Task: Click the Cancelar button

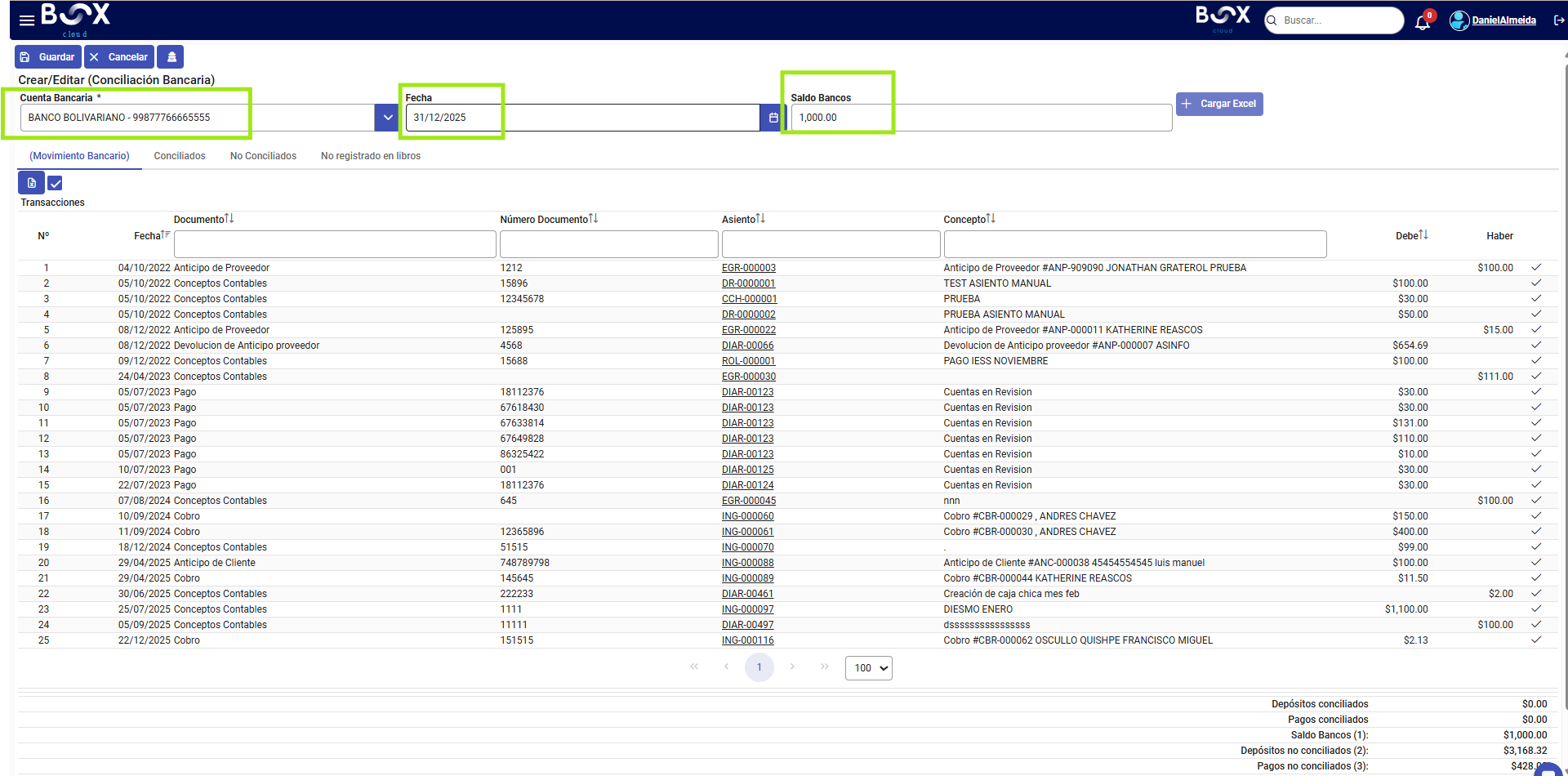Action: 119,57
